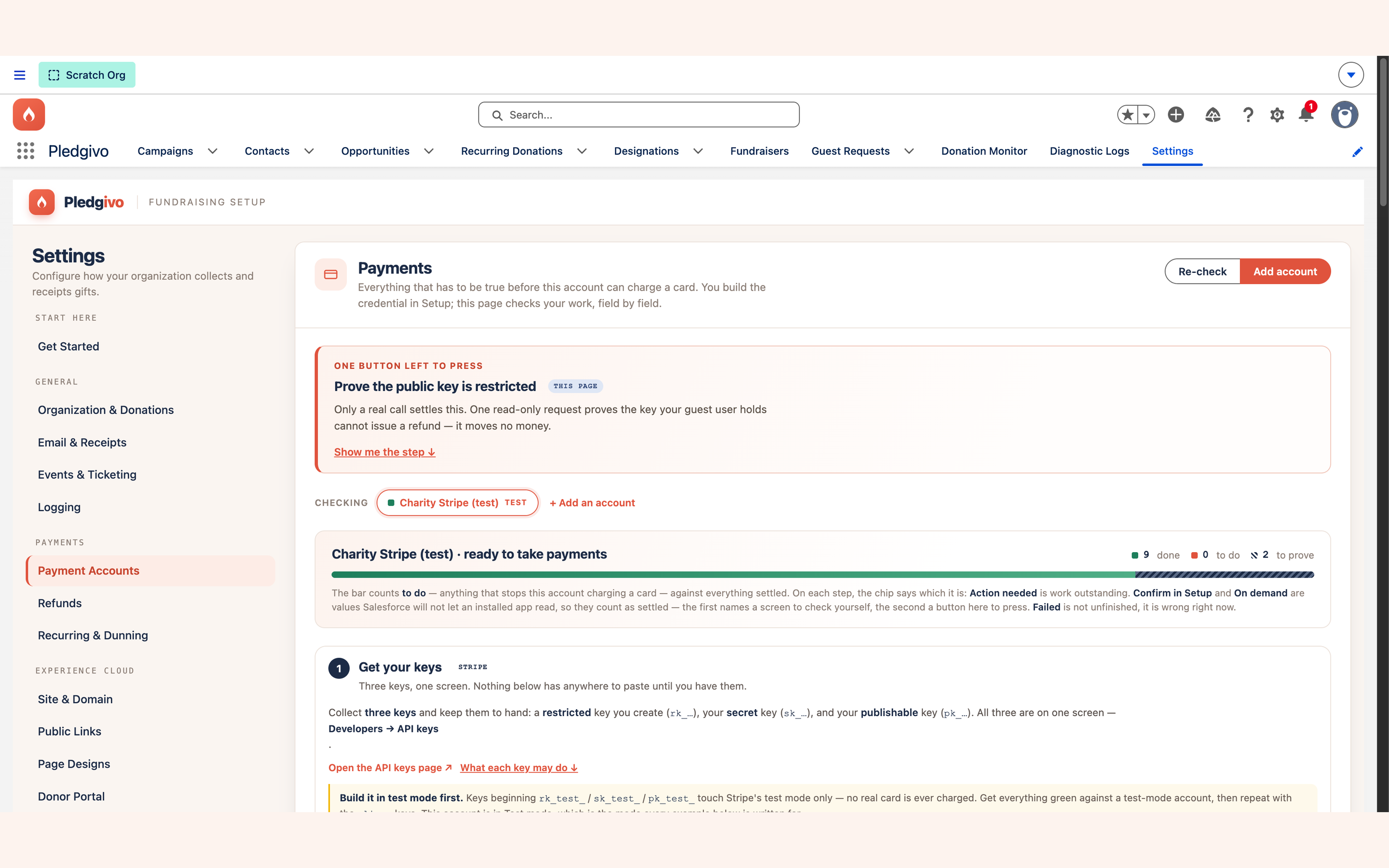Click the global actions plus icon
Screen dimensions: 1389x868
pyautogui.click(x=1175, y=115)
